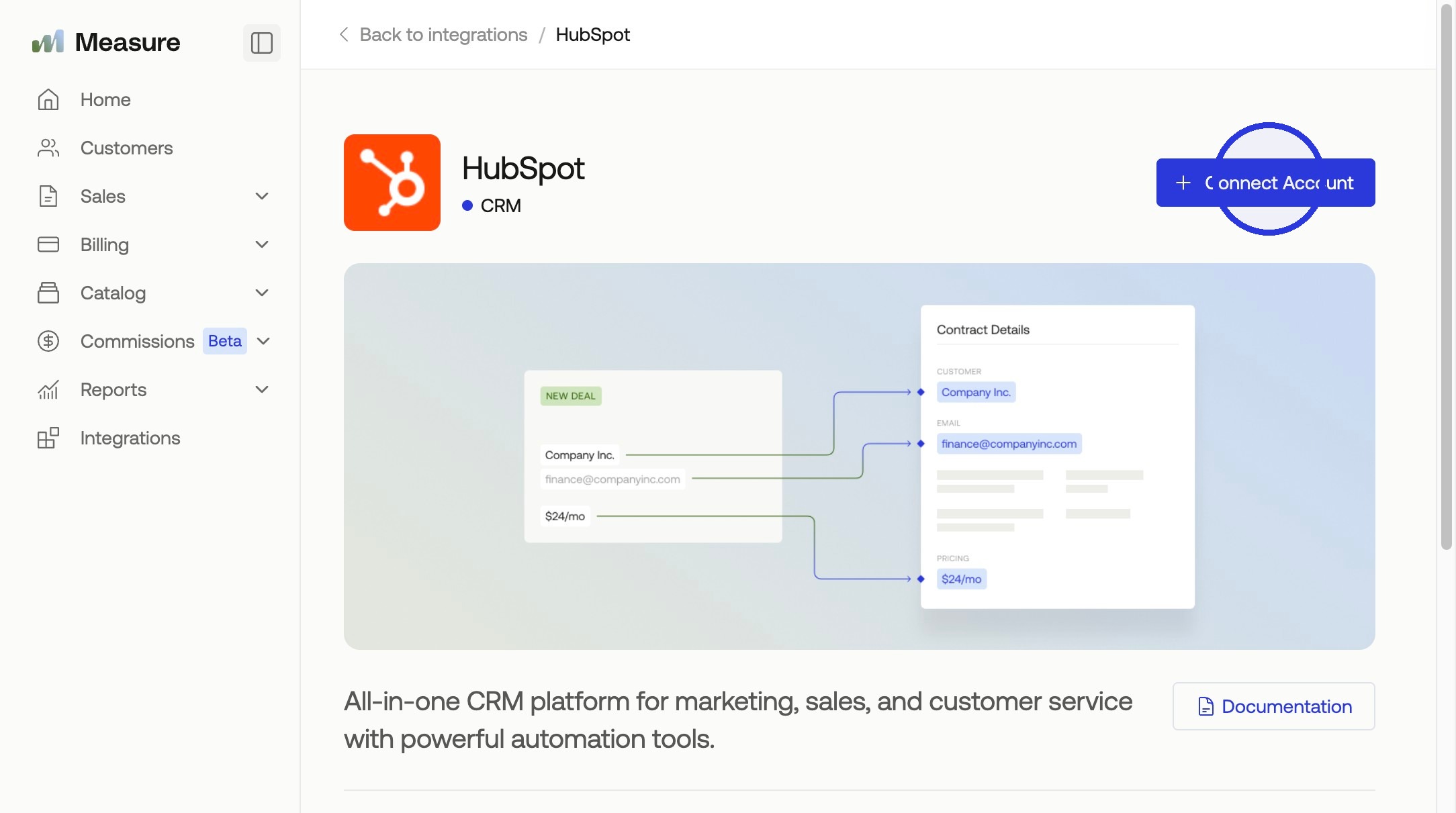
Task: Click the back chevron before integrations
Action: 344,34
